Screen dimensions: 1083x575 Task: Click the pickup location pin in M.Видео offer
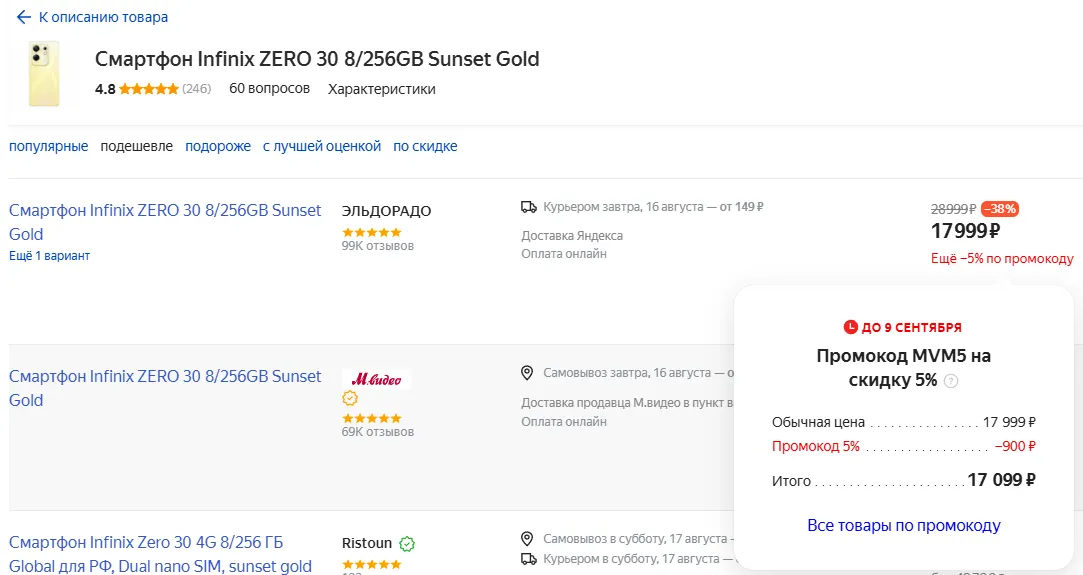click(x=528, y=373)
